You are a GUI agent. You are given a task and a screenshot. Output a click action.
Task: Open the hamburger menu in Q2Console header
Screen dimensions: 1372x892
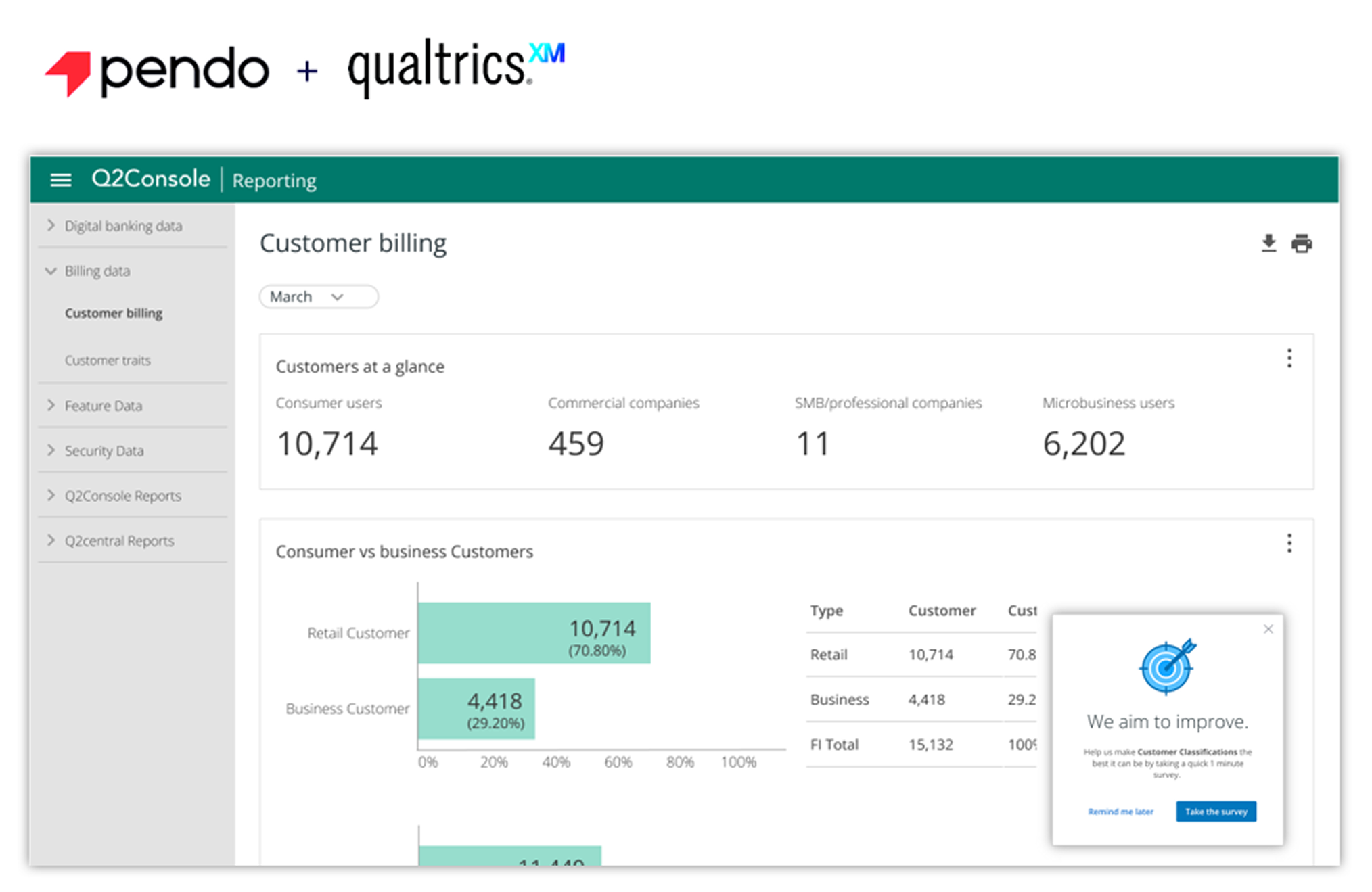(x=61, y=180)
